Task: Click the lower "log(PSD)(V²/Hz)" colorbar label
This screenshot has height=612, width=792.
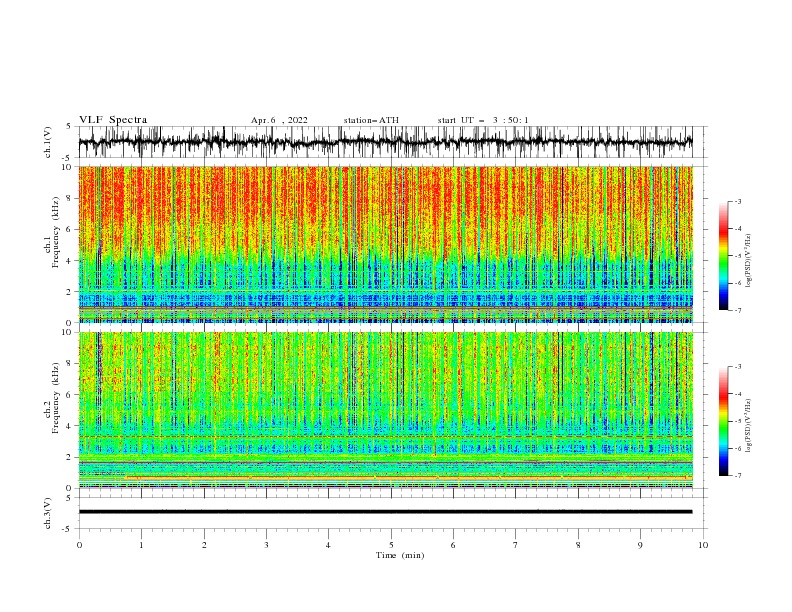Action: pyautogui.click(x=748, y=426)
